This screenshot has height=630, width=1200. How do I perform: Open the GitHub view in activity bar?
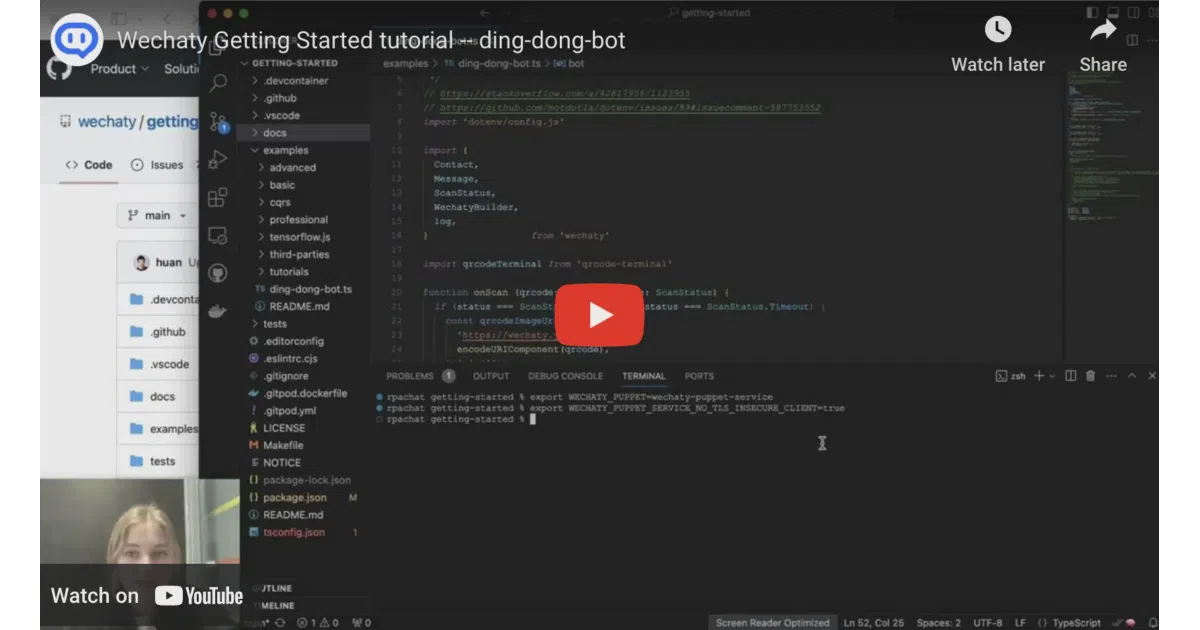coord(218,273)
